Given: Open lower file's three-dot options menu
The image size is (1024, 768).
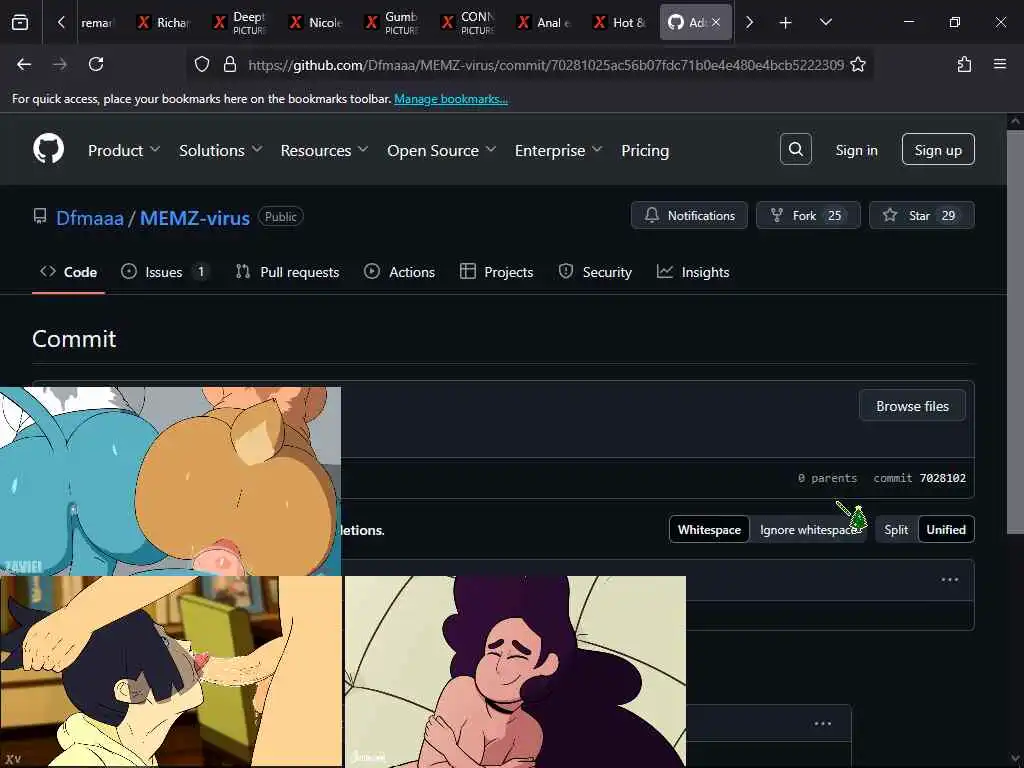Looking at the screenshot, I should [823, 723].
